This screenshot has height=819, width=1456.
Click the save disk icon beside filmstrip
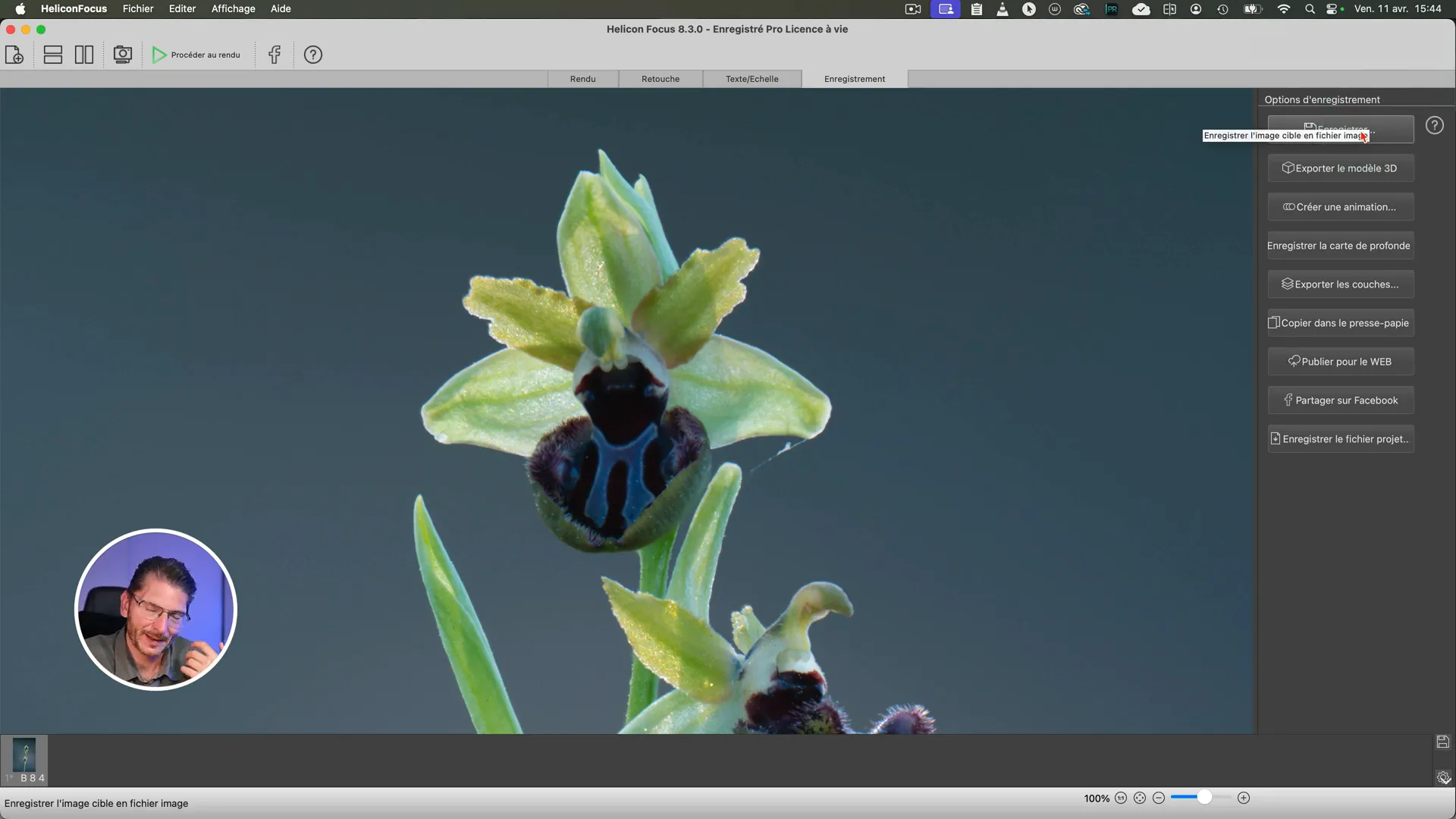click(1443, 742)
